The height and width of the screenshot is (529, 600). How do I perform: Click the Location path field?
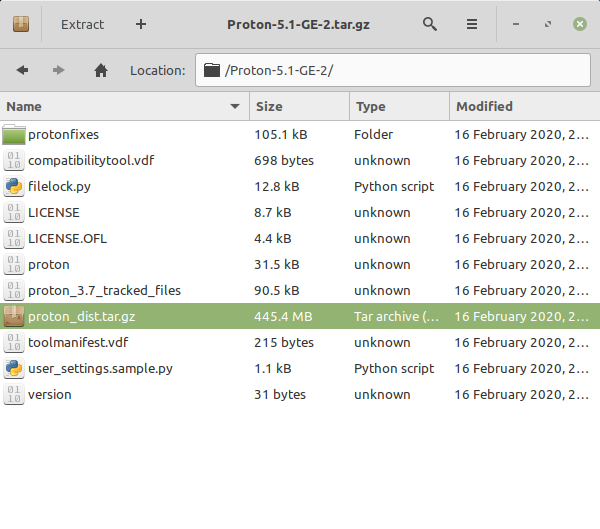tap(393, 70)
